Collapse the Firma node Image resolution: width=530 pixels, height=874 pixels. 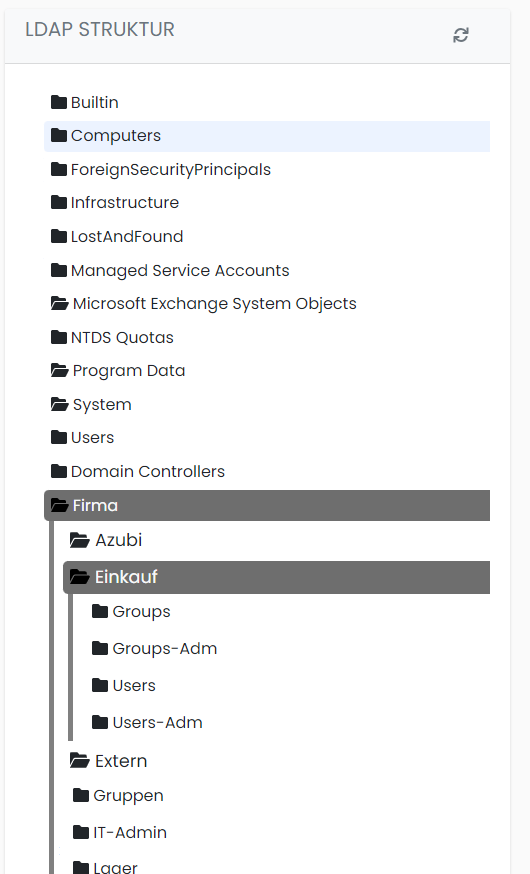coord(267,506)
